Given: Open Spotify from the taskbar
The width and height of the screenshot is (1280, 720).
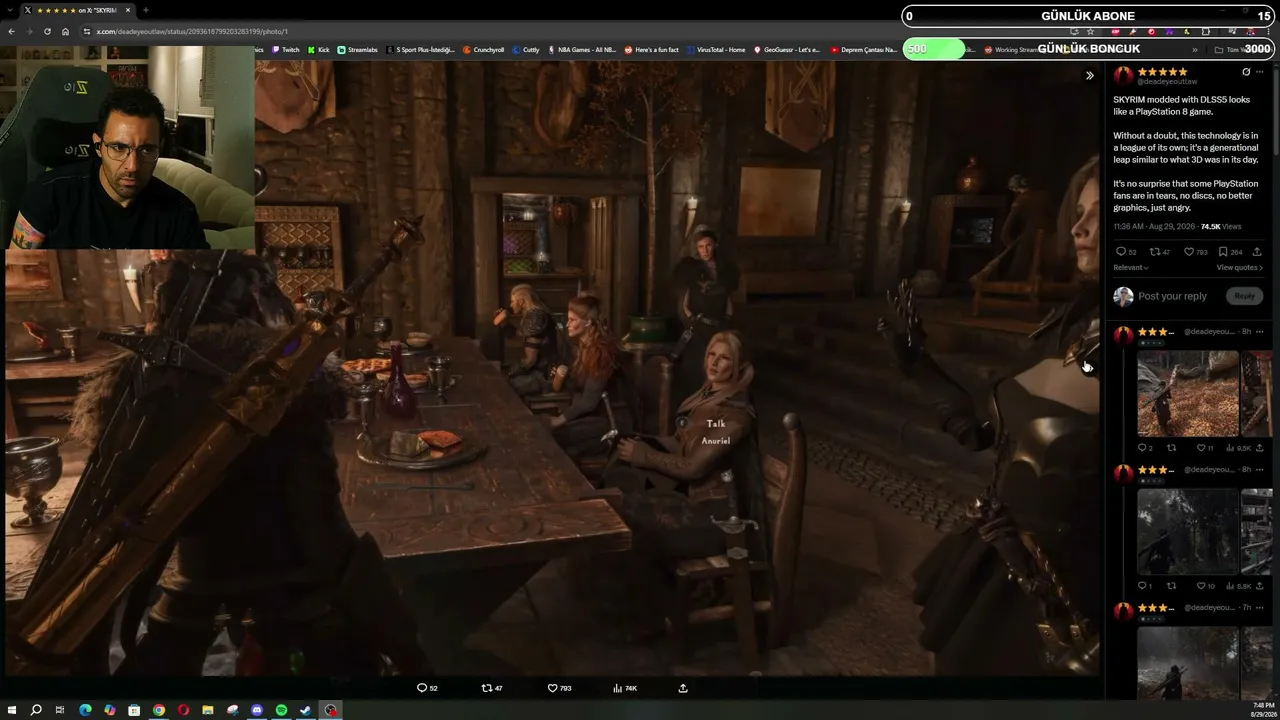Looking at the screenshot, I should tap(281, 710).
